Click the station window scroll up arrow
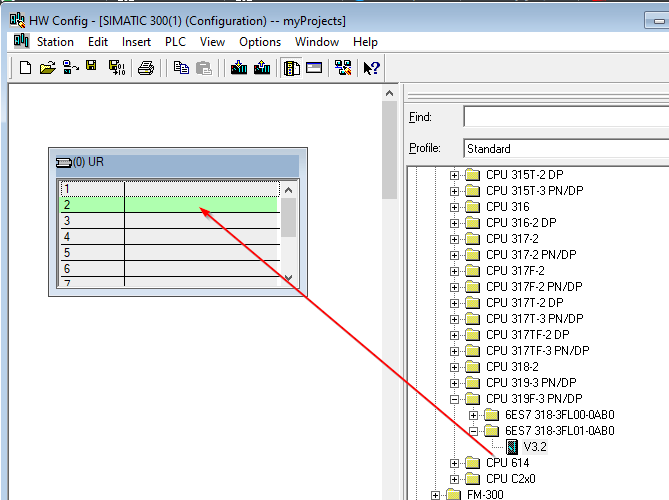The image size is (669, 500). [x=389, y=93]
